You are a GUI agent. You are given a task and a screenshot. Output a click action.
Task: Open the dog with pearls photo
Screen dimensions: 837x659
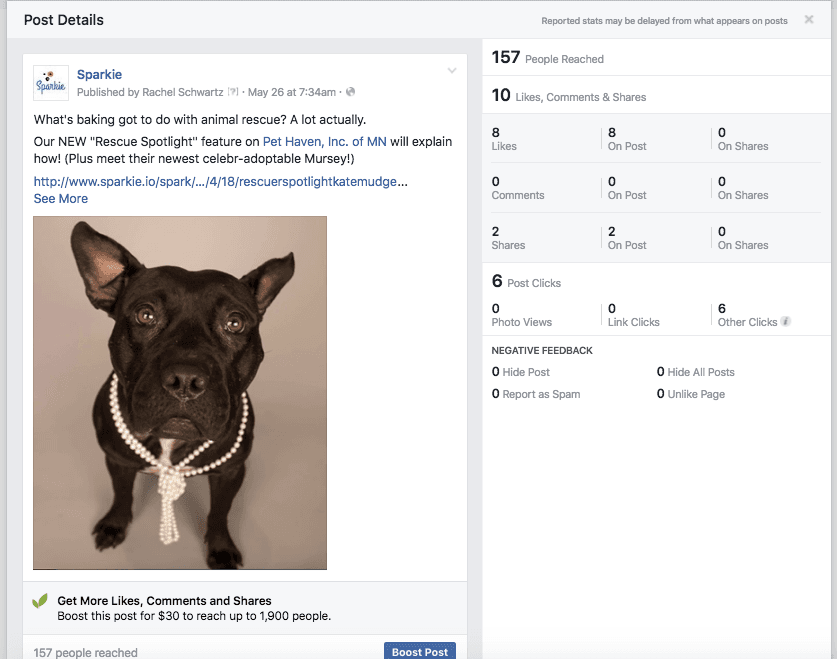tap(180, 393)
